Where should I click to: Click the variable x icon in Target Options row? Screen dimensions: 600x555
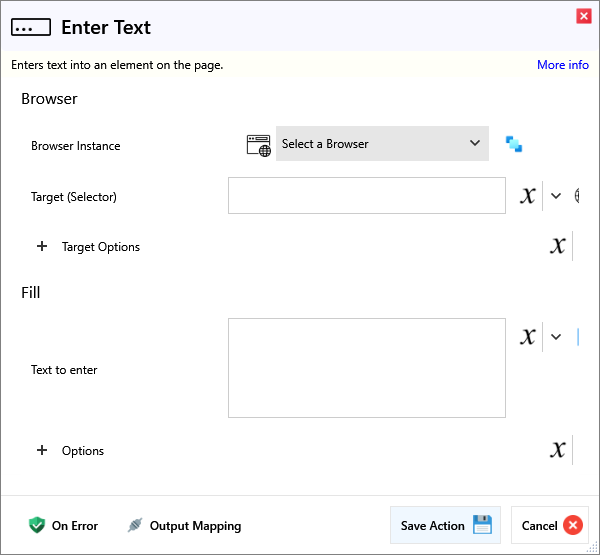coord(558,246)
